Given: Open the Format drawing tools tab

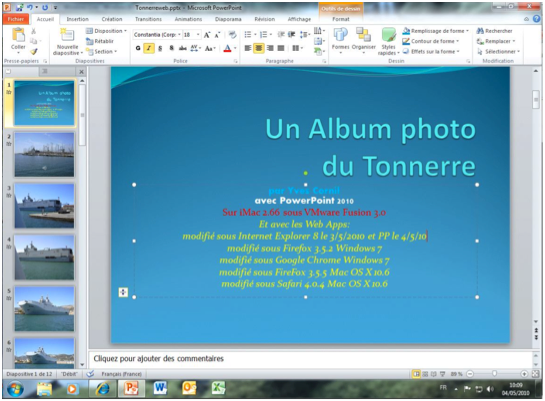Looking at the screenshot, I should coord(341,19).
